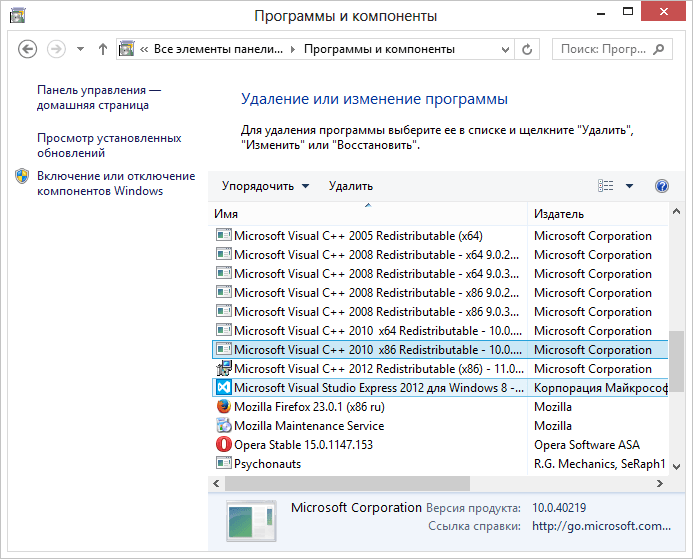Click the vertical scrollbar thumb
Image resolution: width=693 pixels, height=559 pixels.
(676, 361)
